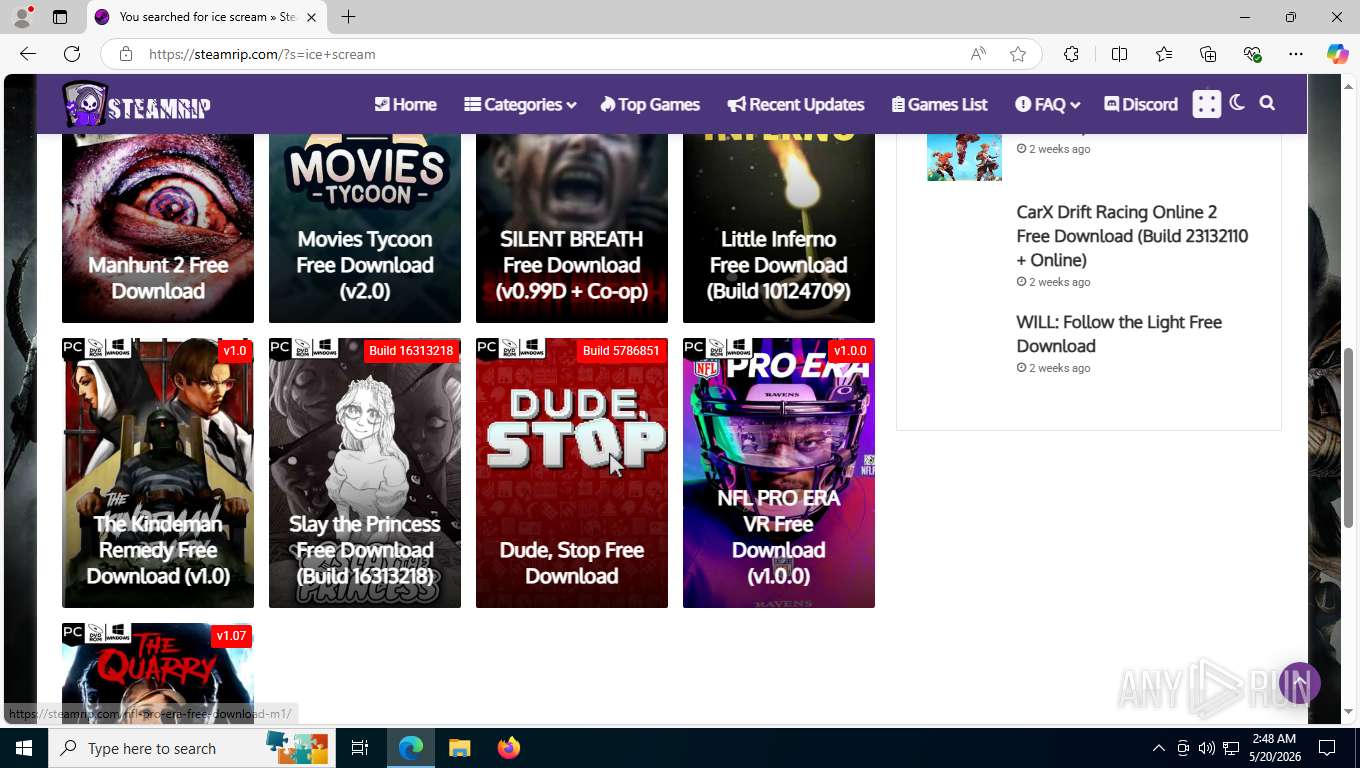
Task: Open Favorites list icon
Action: point(1164,54)
